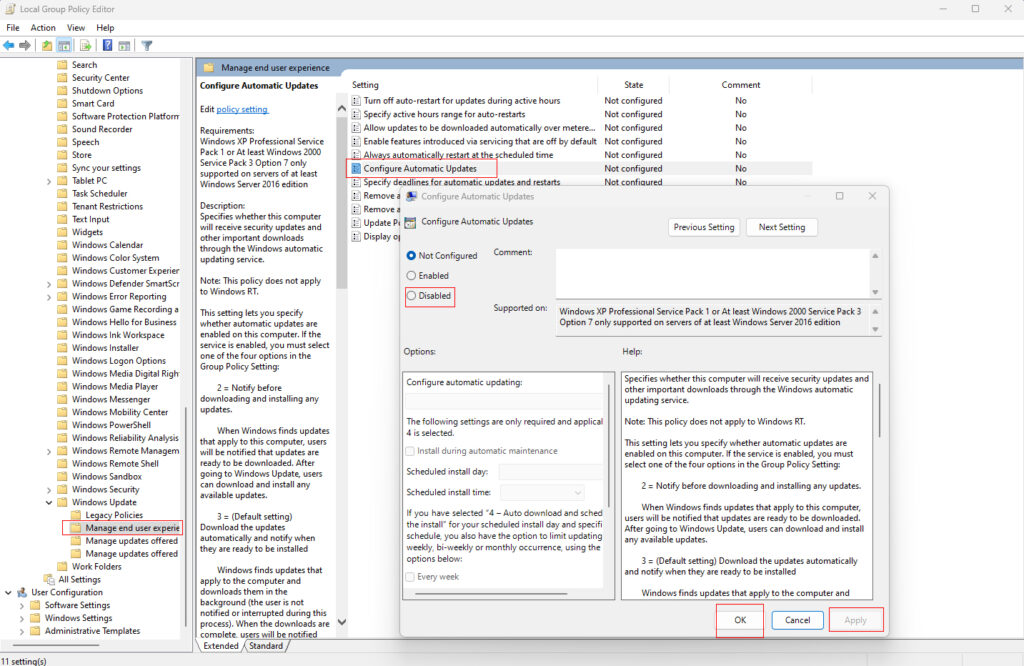Image resolution: width=1024 pixels, height=666 pixels.
Task: Click the Next Setting button
Action: (781, 227)
